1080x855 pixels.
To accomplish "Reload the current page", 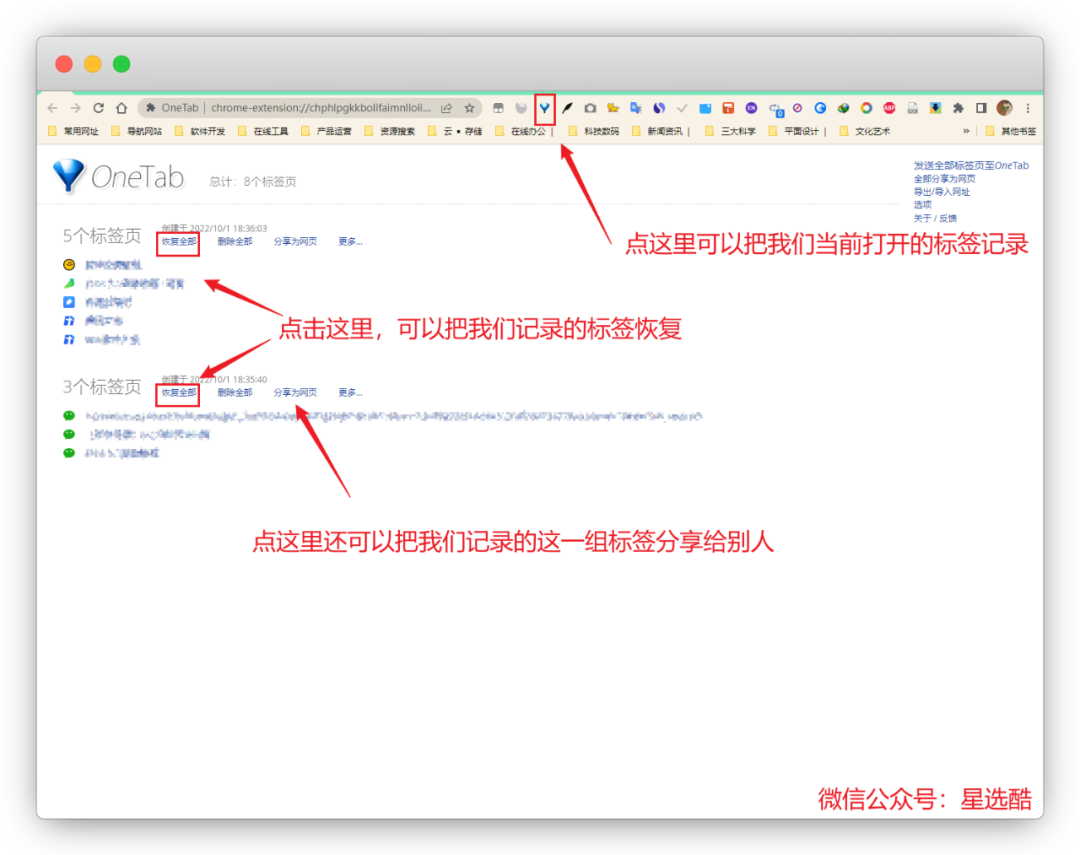I will click(98, 108).
